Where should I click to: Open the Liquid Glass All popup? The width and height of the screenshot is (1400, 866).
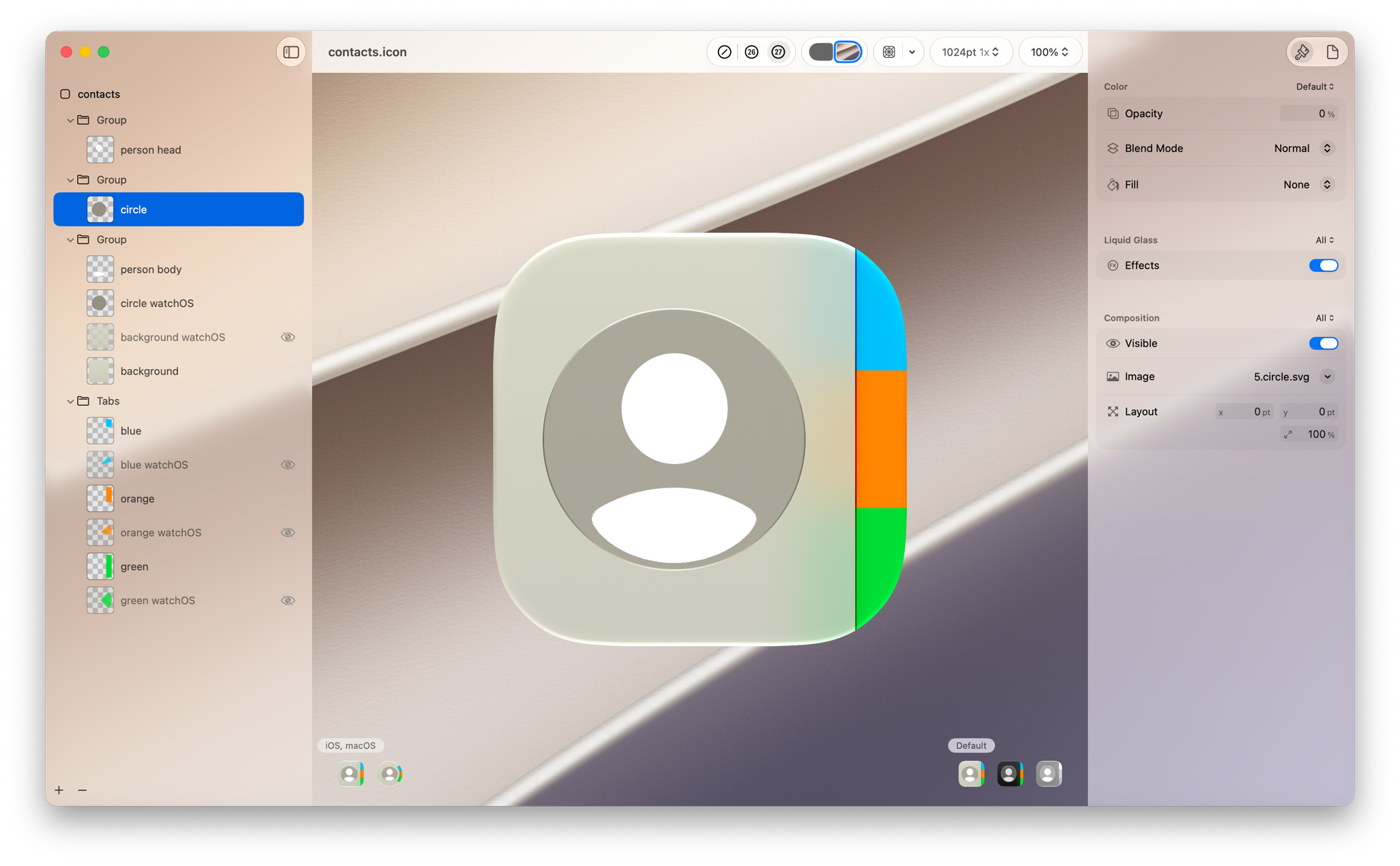(x=1325, y=240)
